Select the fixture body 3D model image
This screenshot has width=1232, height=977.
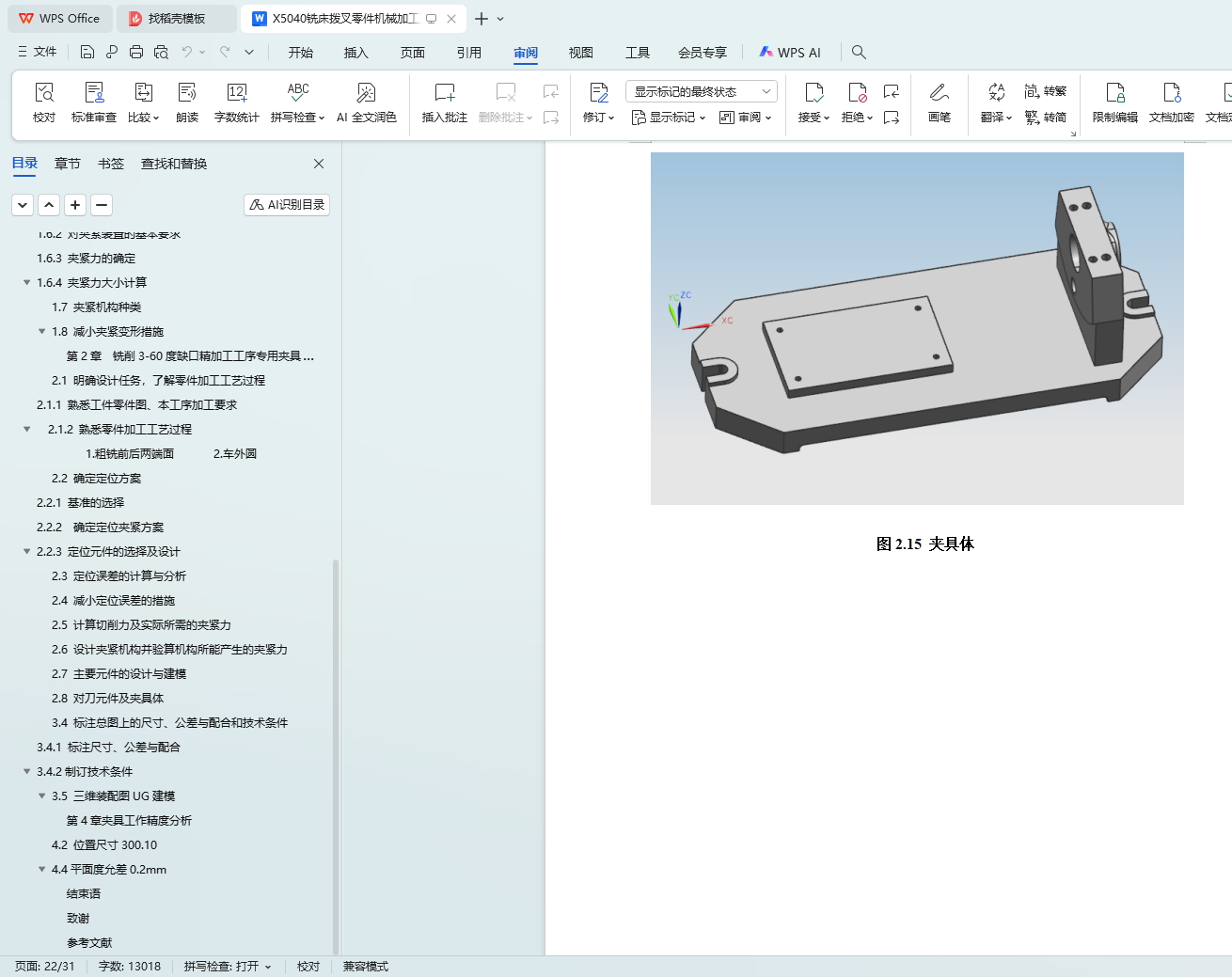tap(917, 328)
